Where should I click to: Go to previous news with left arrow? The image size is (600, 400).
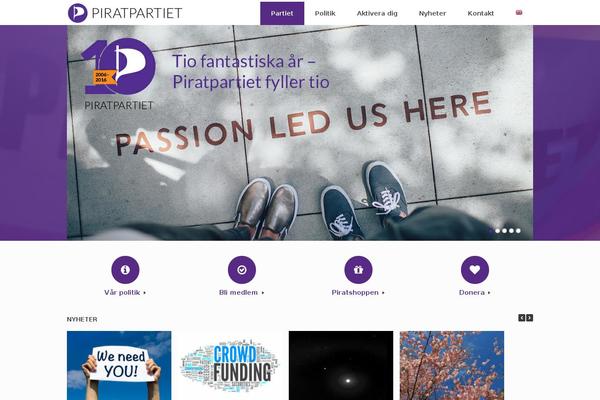click(x=522, y=318)
